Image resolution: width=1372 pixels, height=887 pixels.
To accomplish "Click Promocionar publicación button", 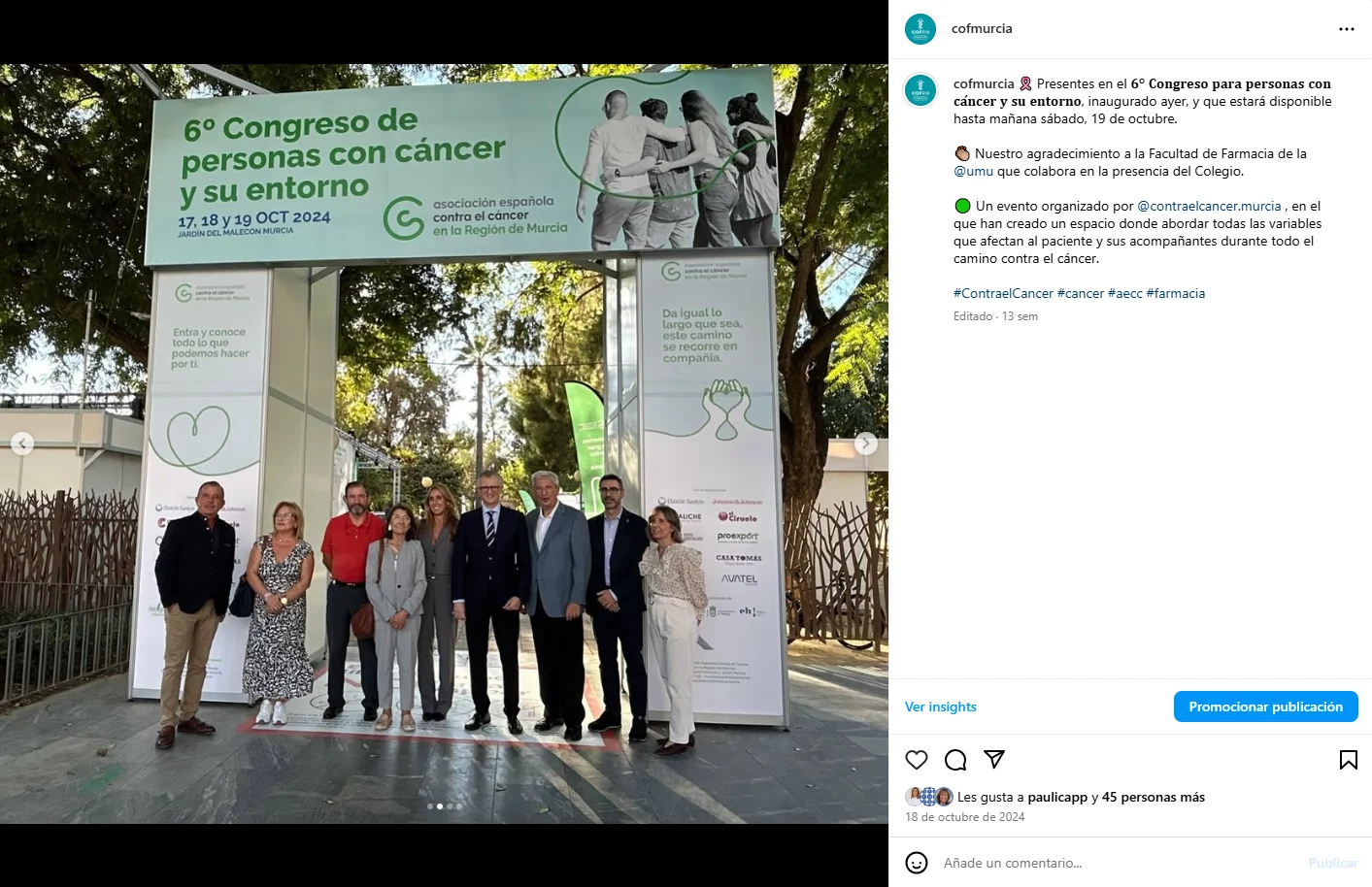I will coord(1266,706).
